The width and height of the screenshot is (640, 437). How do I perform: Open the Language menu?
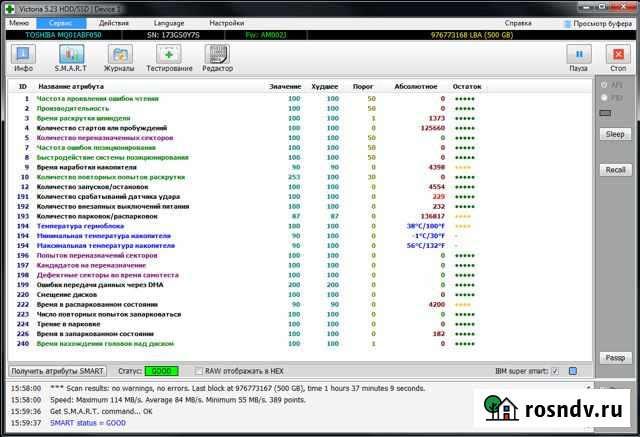pyautogui.click(x=168, y=21)
